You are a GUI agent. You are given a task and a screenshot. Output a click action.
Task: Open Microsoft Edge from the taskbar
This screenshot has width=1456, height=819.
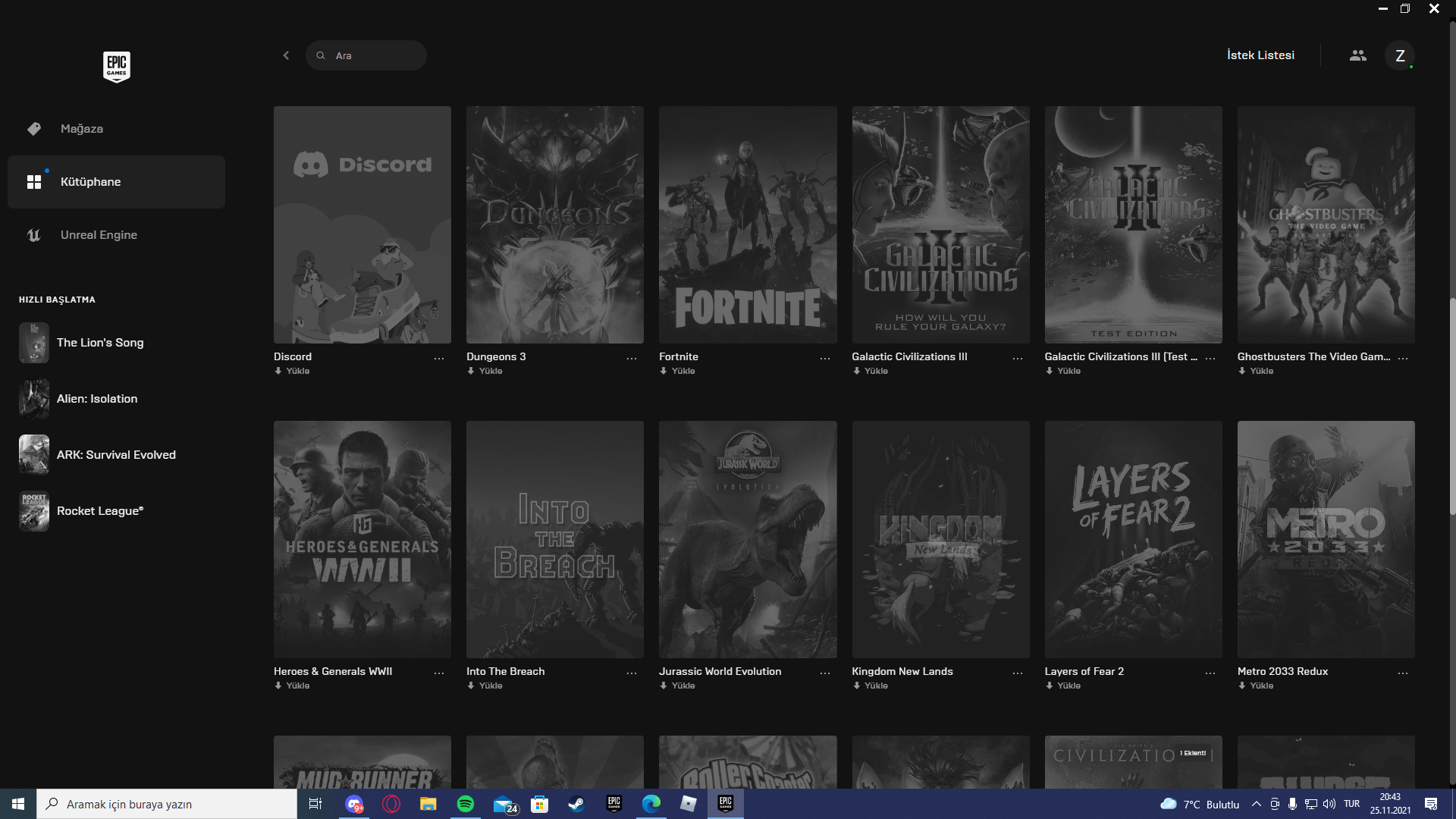(x=651, y=804)
